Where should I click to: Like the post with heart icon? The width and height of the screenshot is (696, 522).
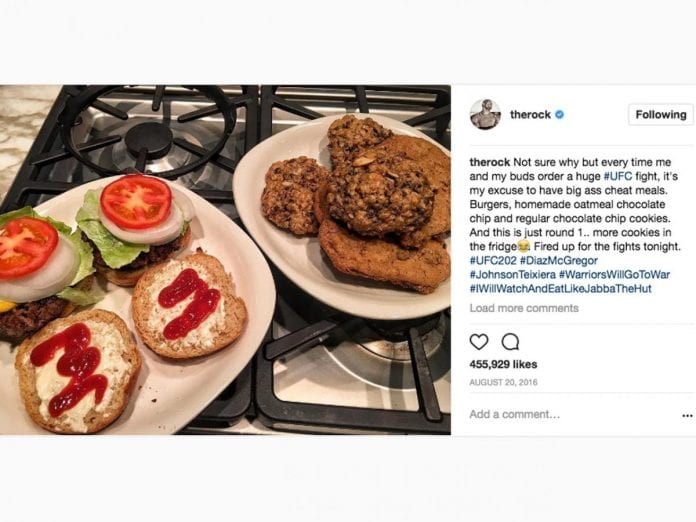click(478, 342)
